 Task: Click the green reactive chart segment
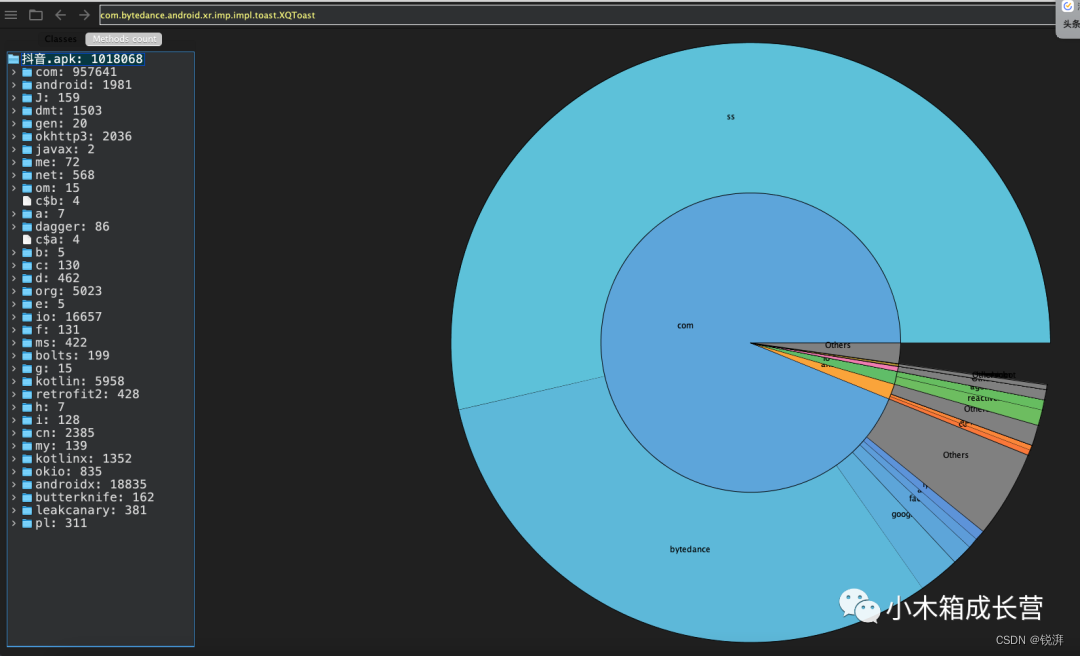point(982,398)
